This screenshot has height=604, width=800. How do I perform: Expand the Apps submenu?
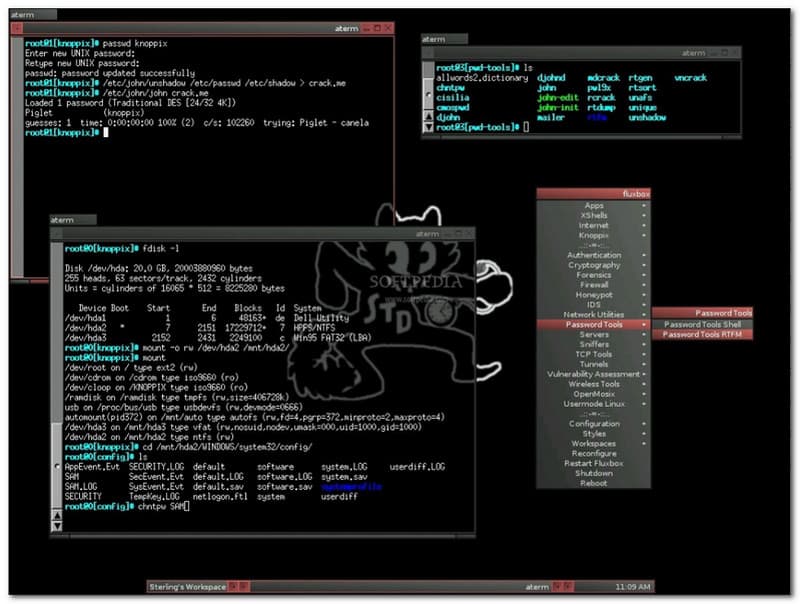coord(594,206)
